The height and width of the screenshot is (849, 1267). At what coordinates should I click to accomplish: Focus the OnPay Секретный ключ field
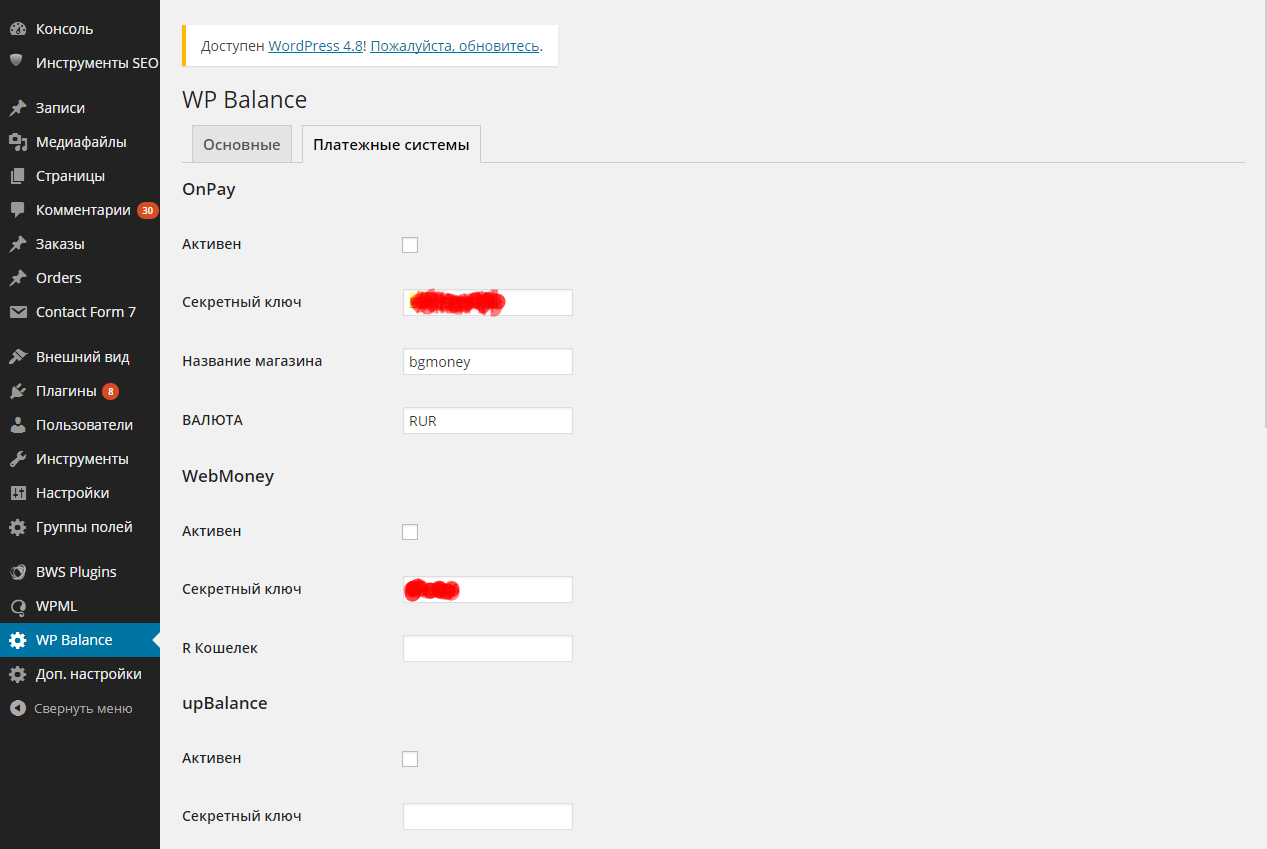click(488, 303)
